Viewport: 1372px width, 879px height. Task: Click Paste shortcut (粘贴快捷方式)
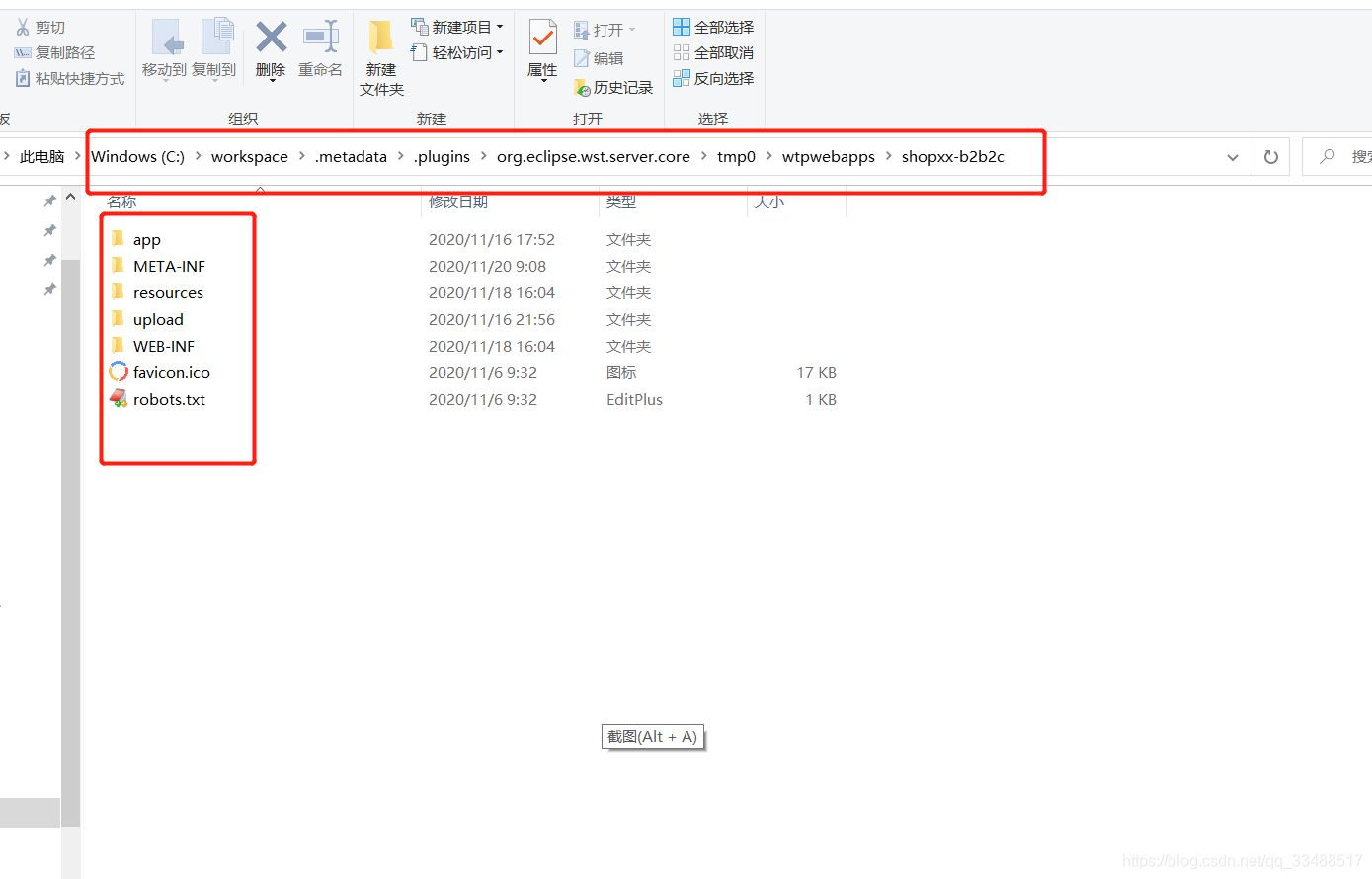[70, 78]
